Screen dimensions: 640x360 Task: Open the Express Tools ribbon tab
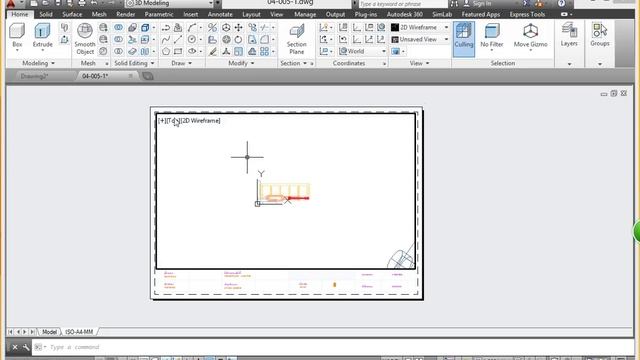pos(527,14)
